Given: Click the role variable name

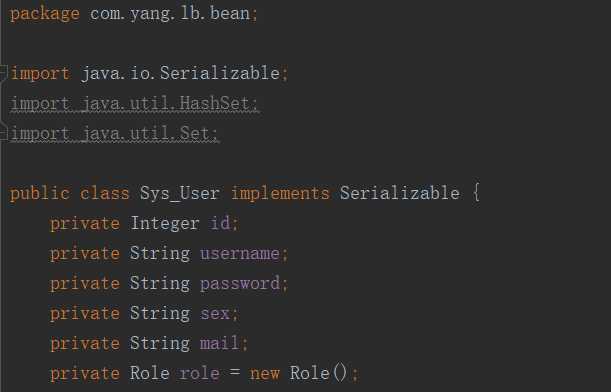Looking at the screenshot, I should tap(200, 373).
